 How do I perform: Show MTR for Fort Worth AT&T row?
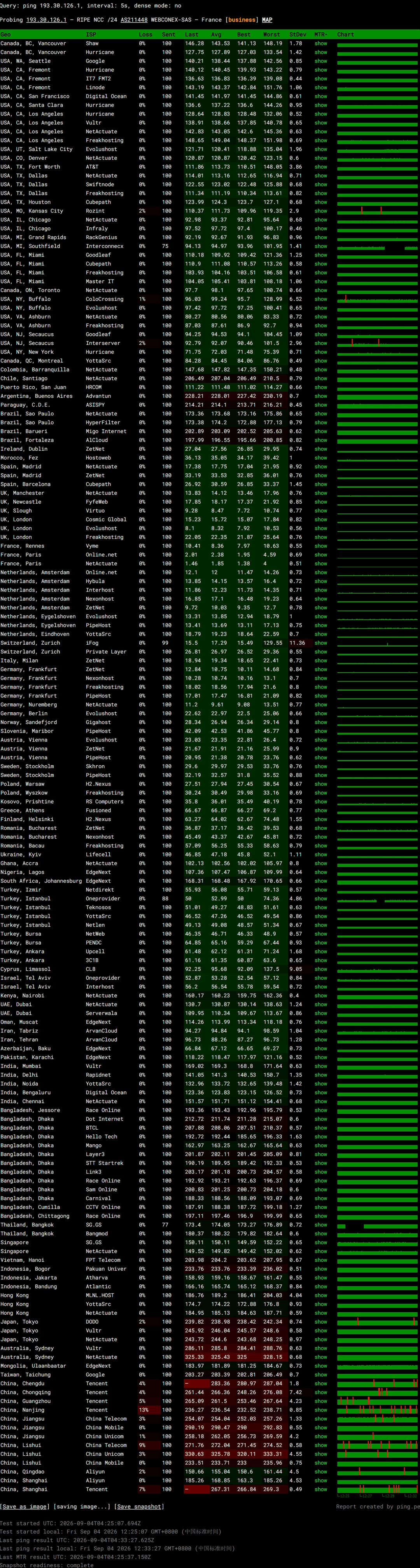click(320, 167)
